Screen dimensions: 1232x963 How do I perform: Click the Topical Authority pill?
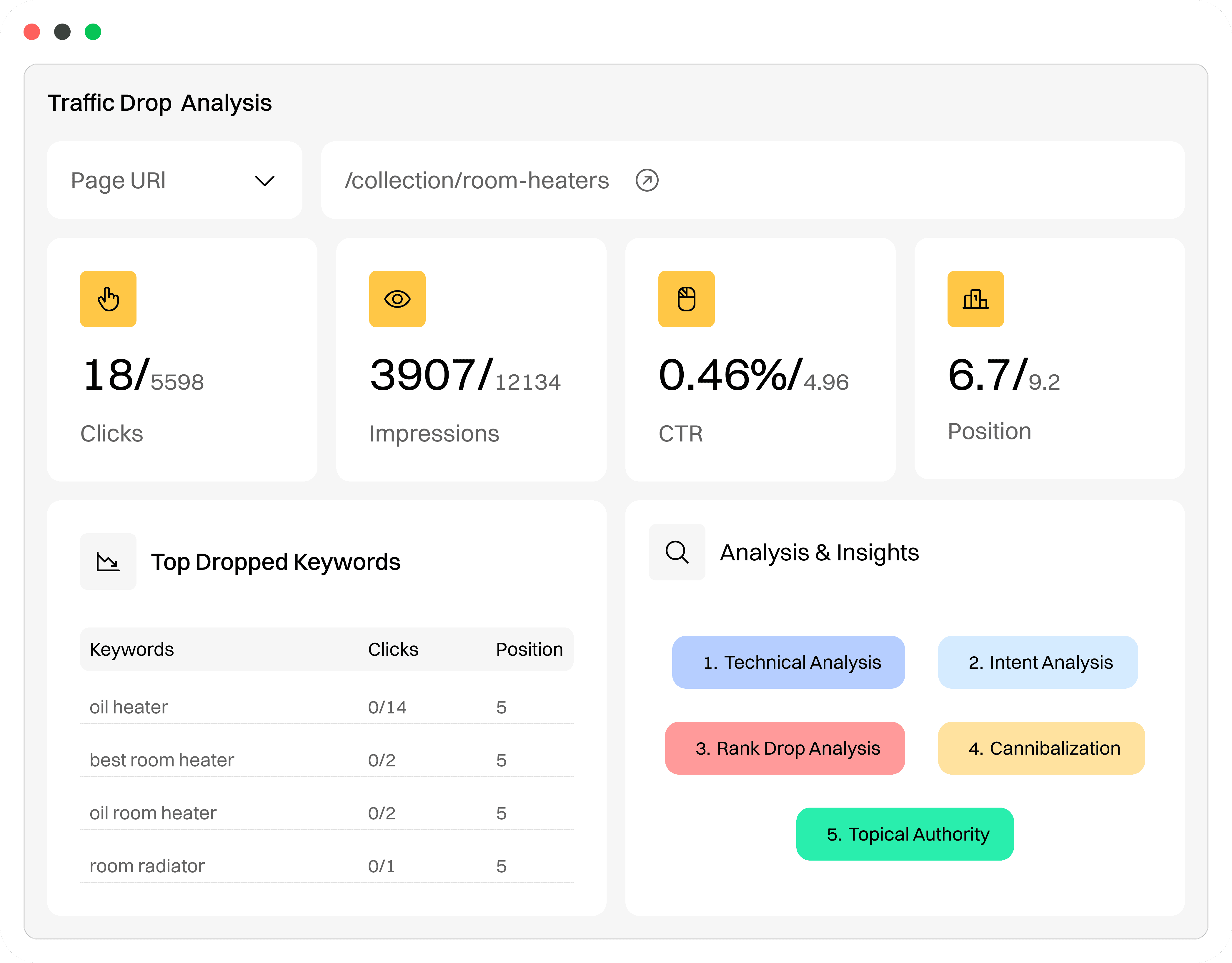pos(904,834)
